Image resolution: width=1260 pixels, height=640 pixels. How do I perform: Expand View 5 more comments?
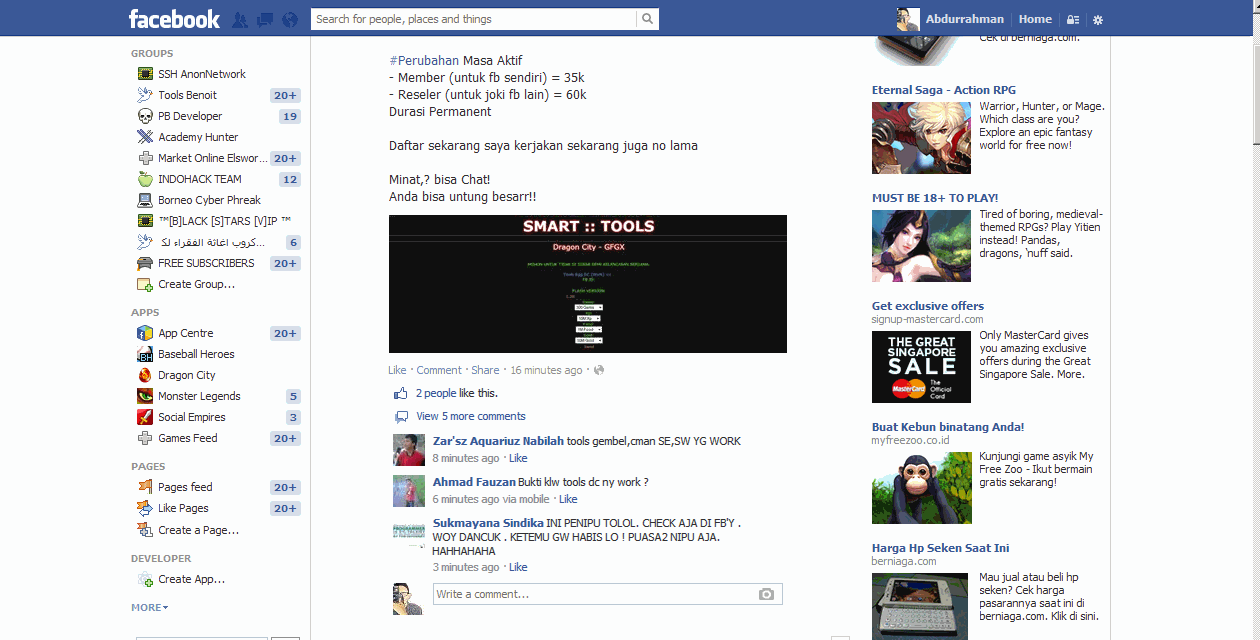pos(471,416)
